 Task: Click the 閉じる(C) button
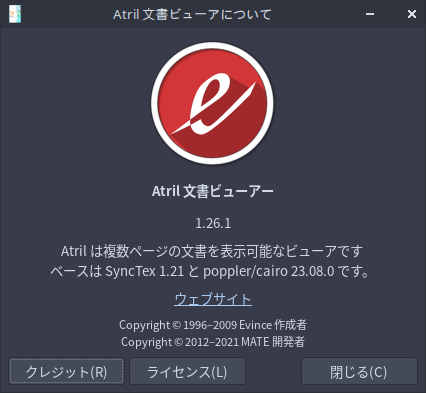359,371
